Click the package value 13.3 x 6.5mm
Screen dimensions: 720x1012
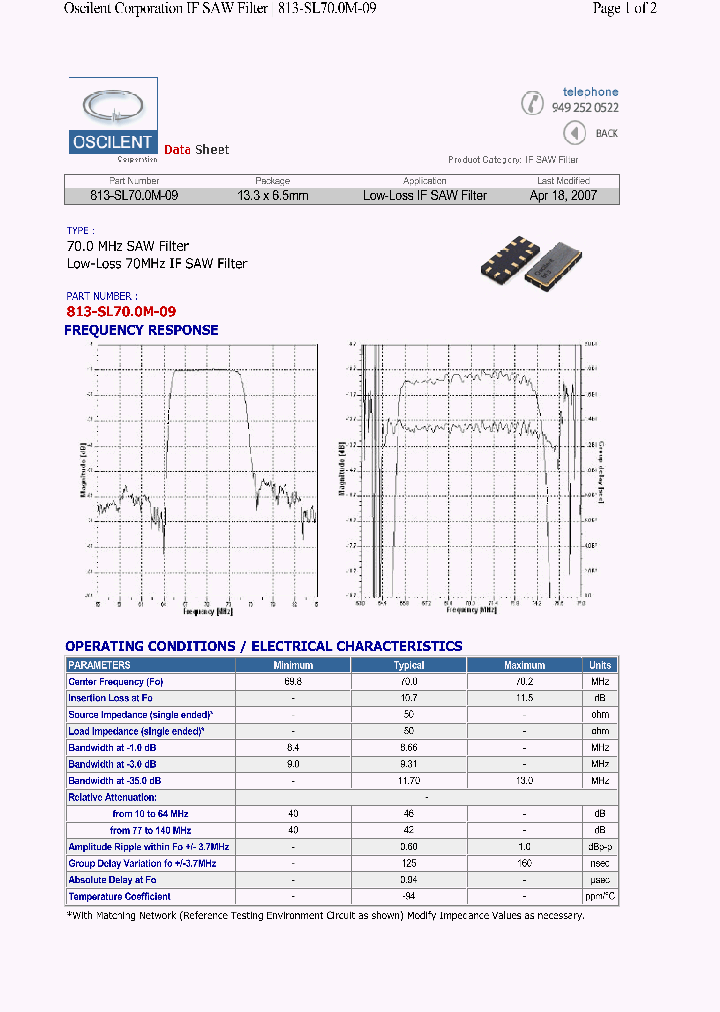tap(272, 196)
